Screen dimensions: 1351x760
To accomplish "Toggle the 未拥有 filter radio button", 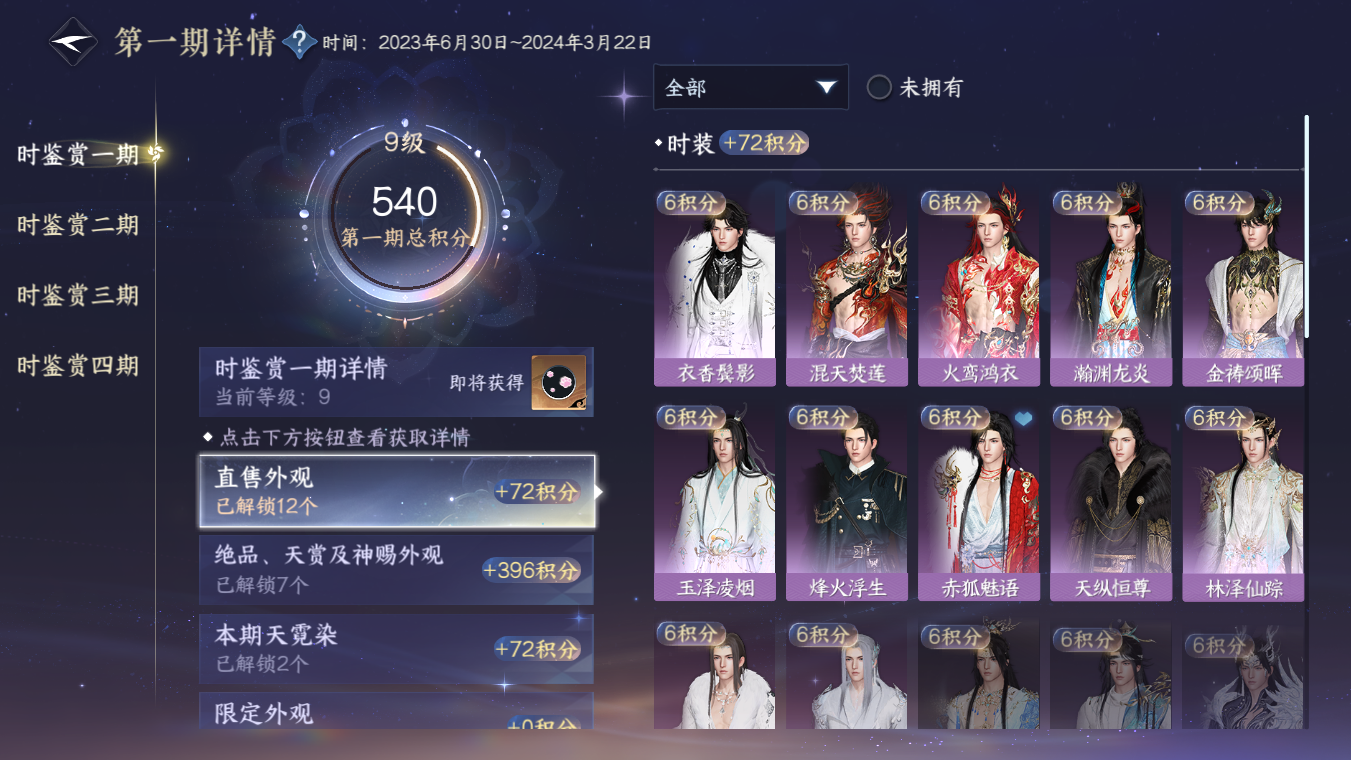I will (x=879, y=87).
